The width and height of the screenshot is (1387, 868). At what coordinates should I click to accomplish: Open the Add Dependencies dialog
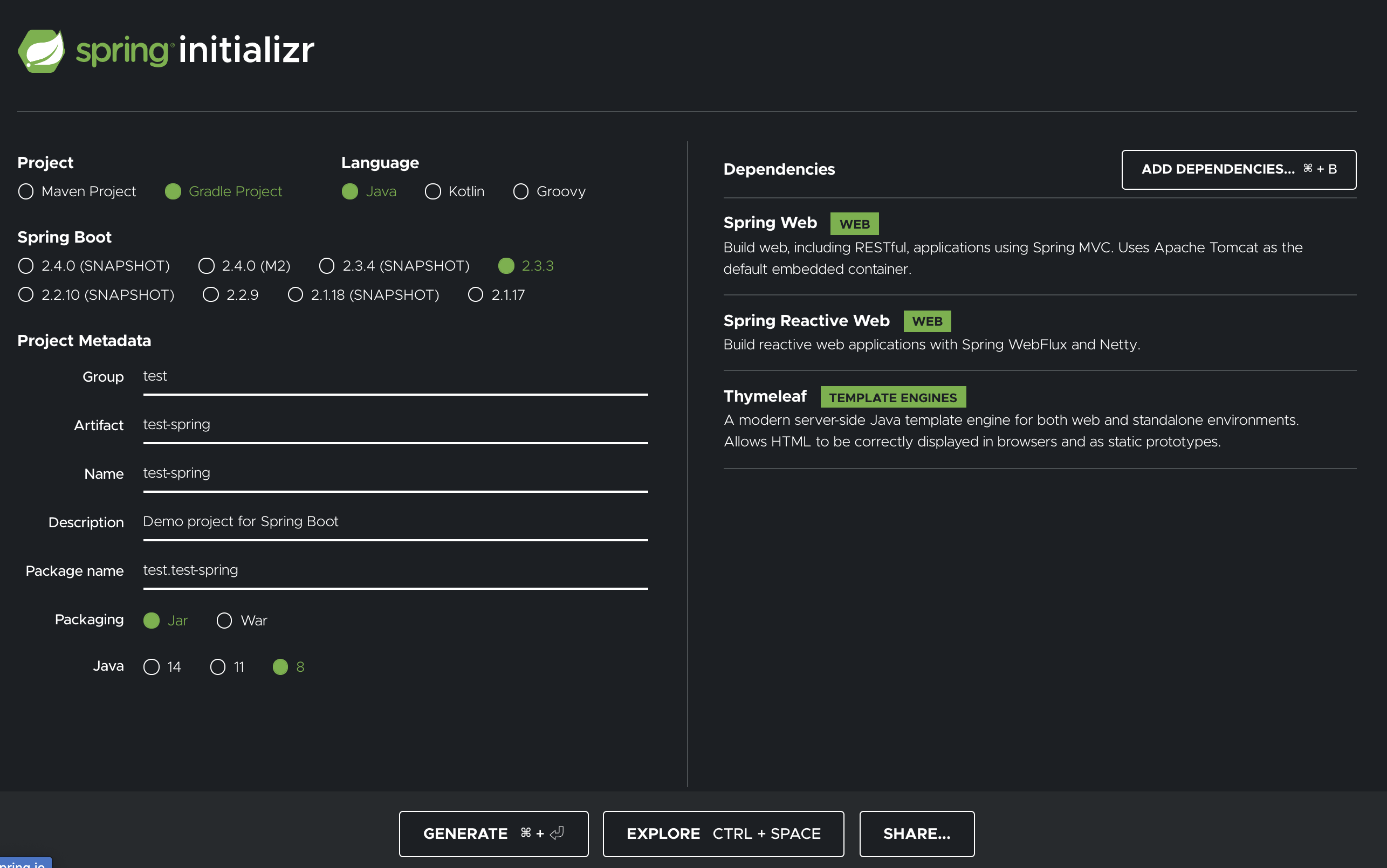tap(1238, 169)
